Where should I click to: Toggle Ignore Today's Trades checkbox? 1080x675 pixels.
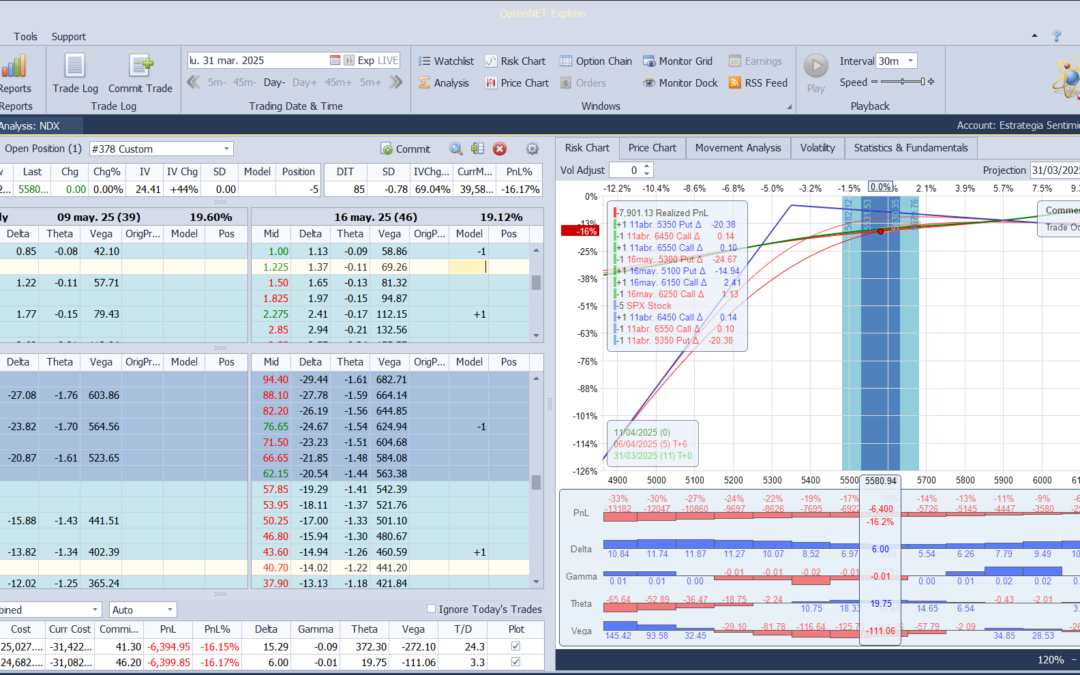[431, 609]
